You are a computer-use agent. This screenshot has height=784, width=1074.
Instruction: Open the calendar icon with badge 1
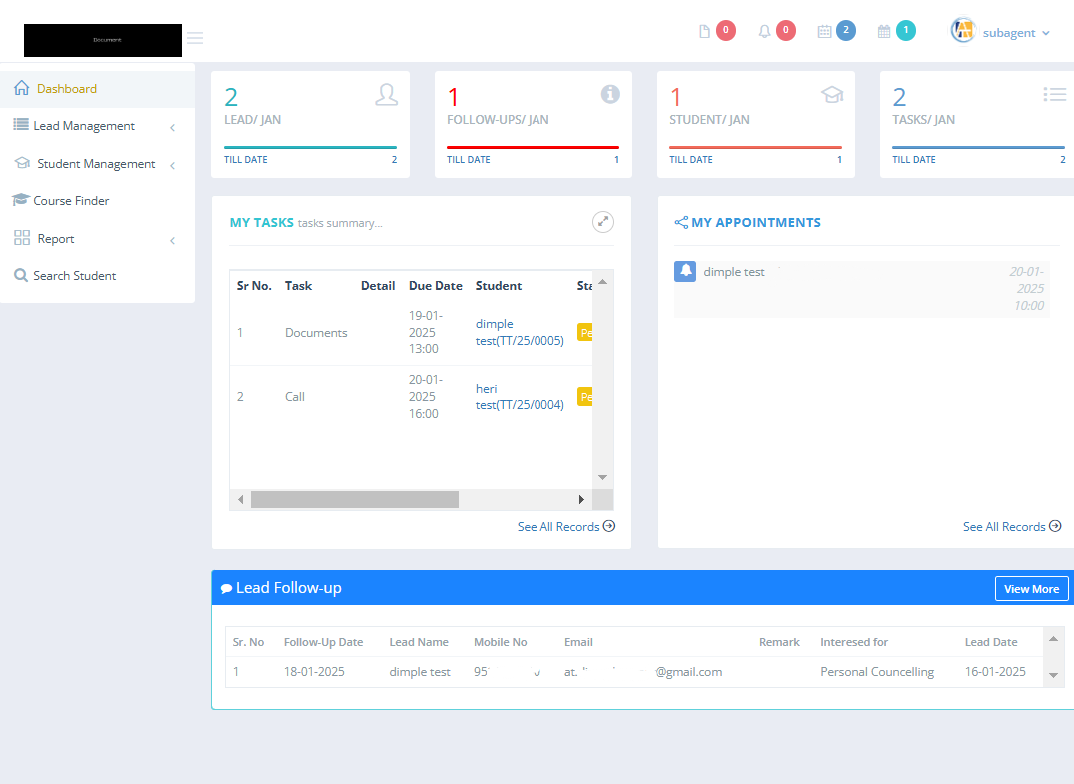click(884, 31)
